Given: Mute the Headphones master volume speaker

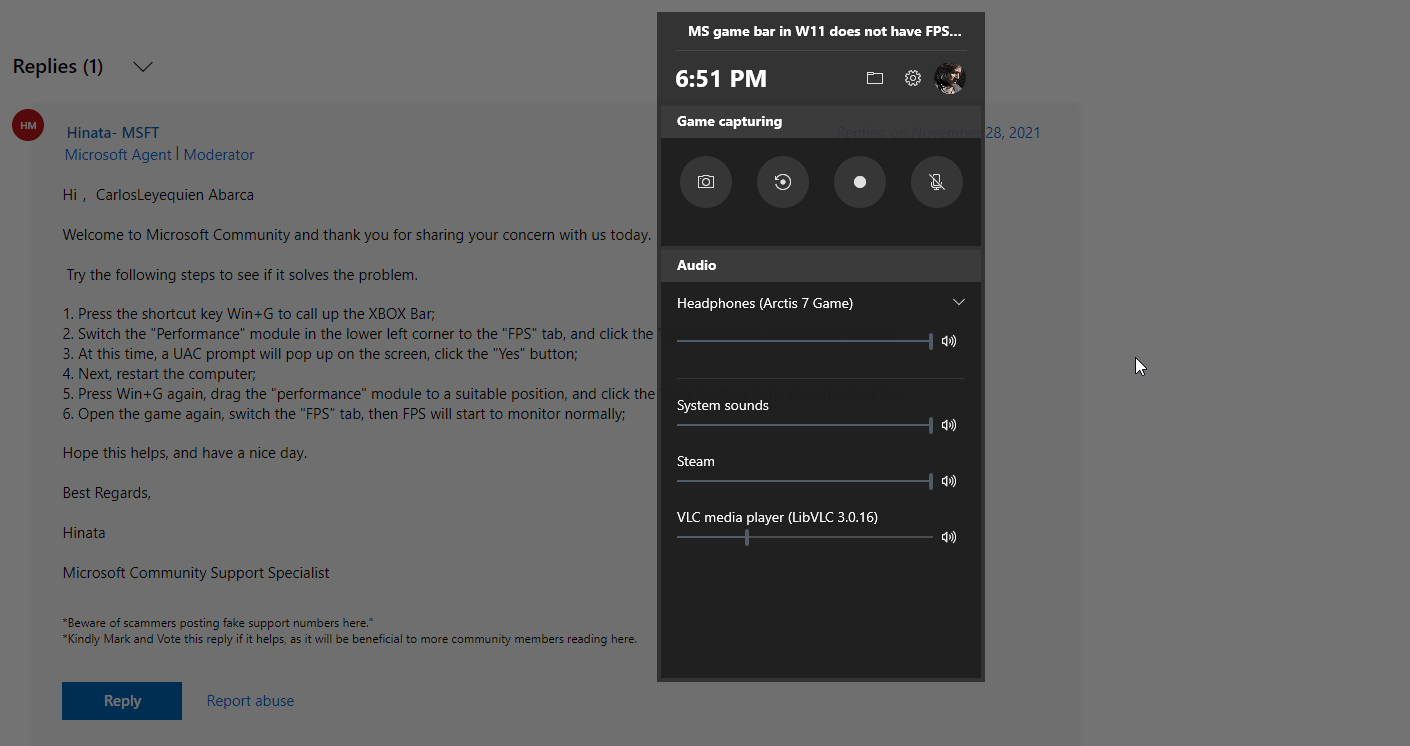Looking at the screenshot, I should [949, 341].
